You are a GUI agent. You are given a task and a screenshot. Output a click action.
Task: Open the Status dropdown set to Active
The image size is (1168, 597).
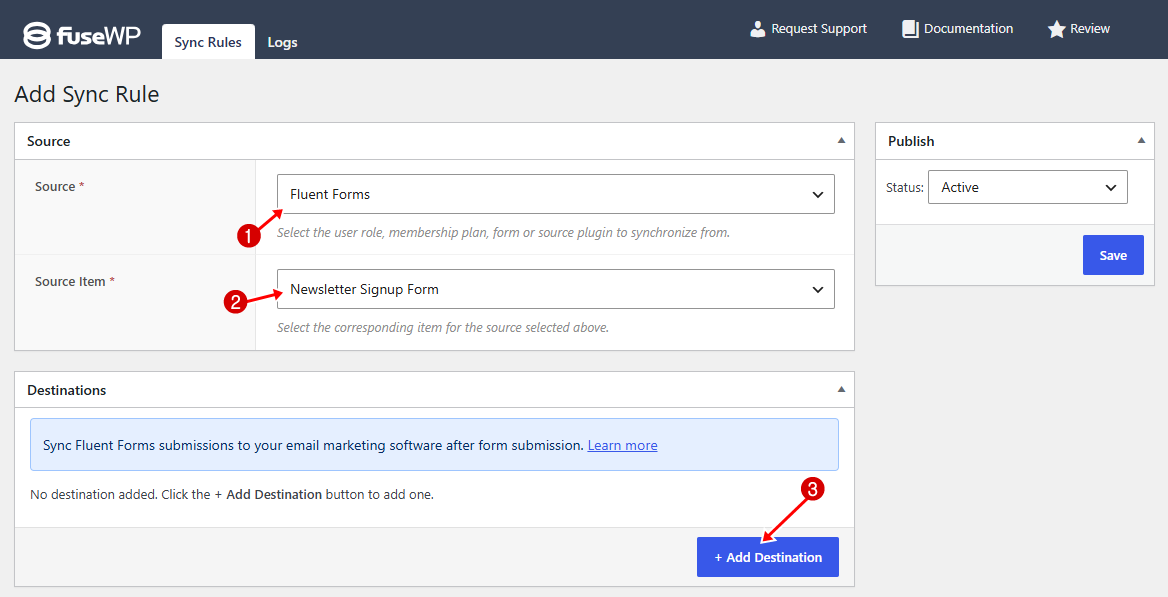(x=1027, y=187)
